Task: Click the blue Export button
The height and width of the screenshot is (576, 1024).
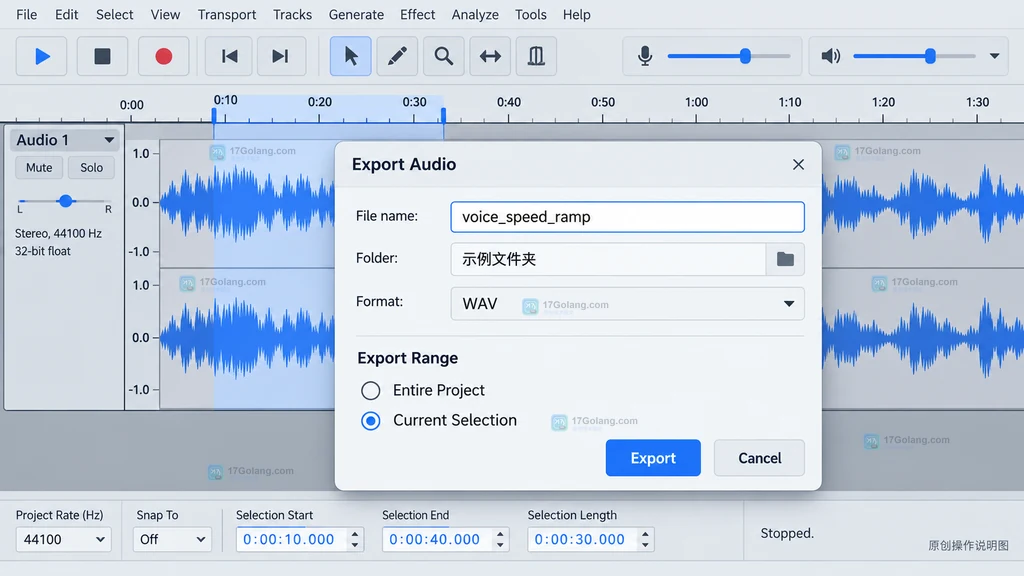Action: click(x=653, y=458)
